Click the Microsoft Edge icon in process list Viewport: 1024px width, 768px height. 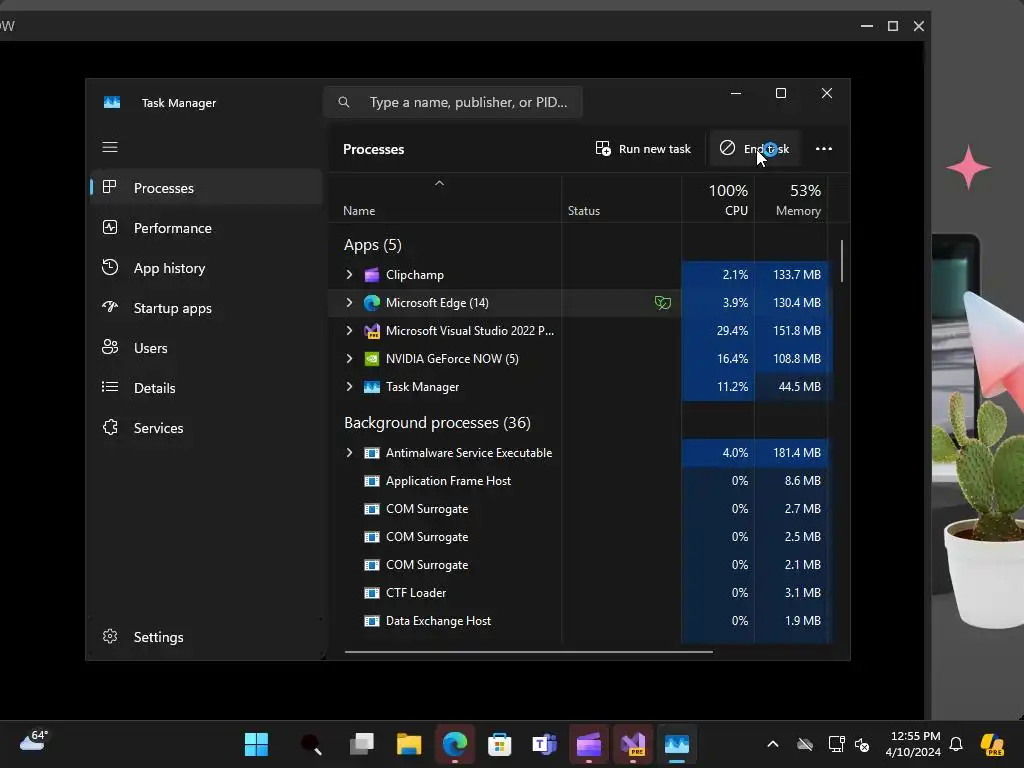point(372,302)
